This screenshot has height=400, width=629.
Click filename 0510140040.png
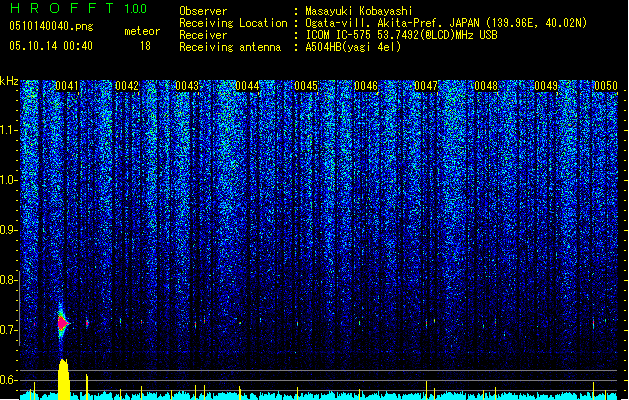[51, 26]
